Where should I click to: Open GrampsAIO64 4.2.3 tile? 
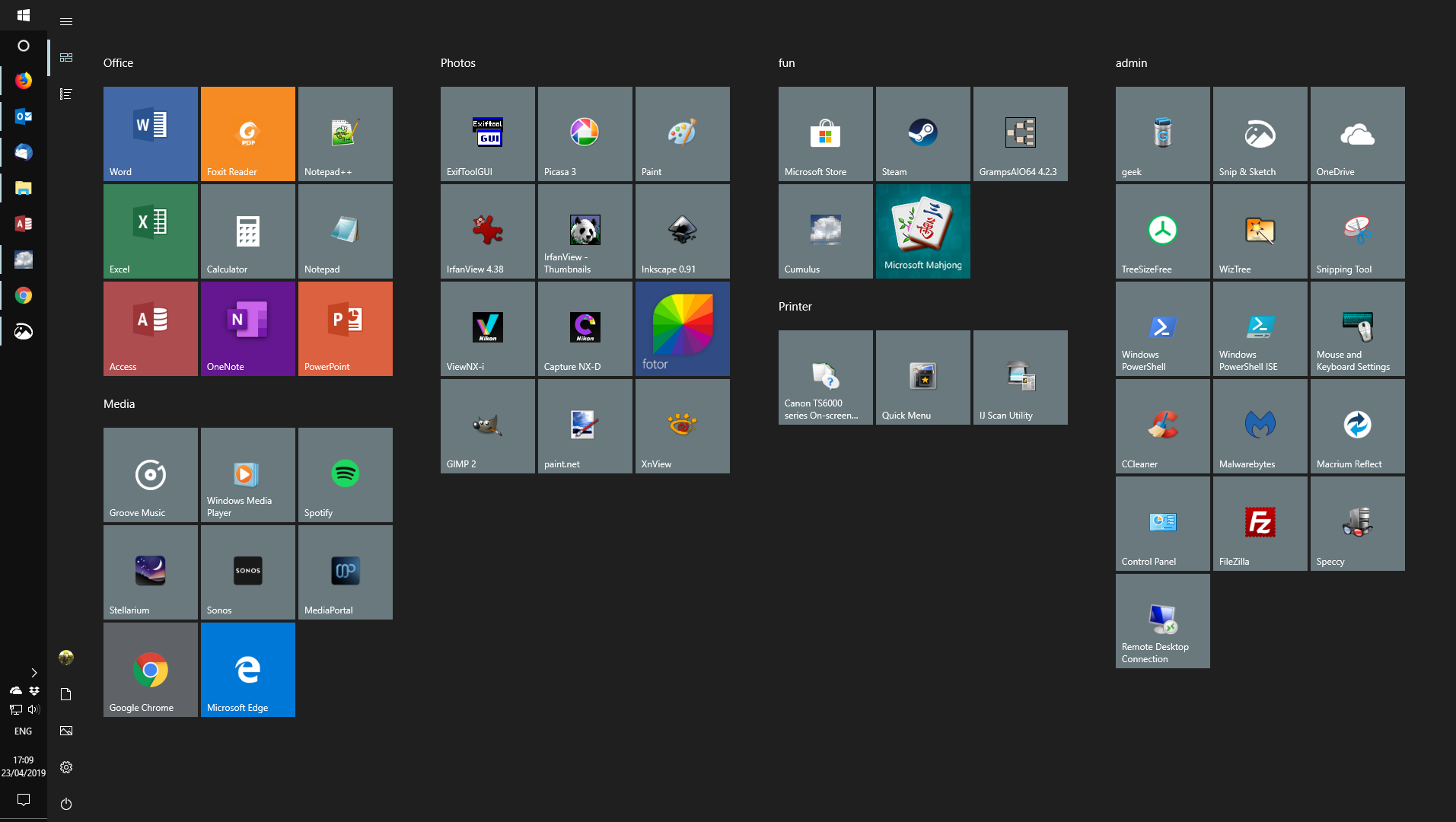click(1021, 134)
